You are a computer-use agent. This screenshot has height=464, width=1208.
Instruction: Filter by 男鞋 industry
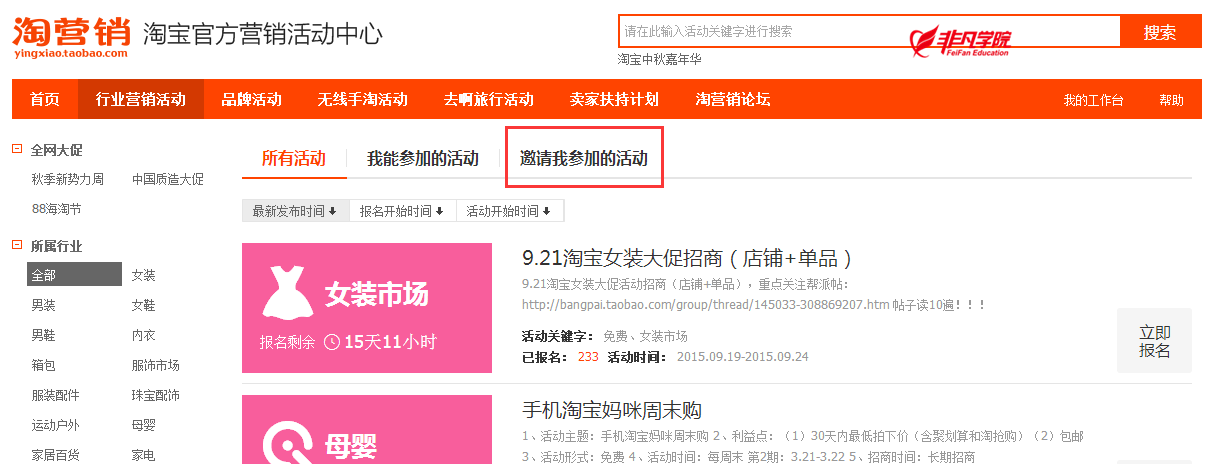(x=43, y=335)
